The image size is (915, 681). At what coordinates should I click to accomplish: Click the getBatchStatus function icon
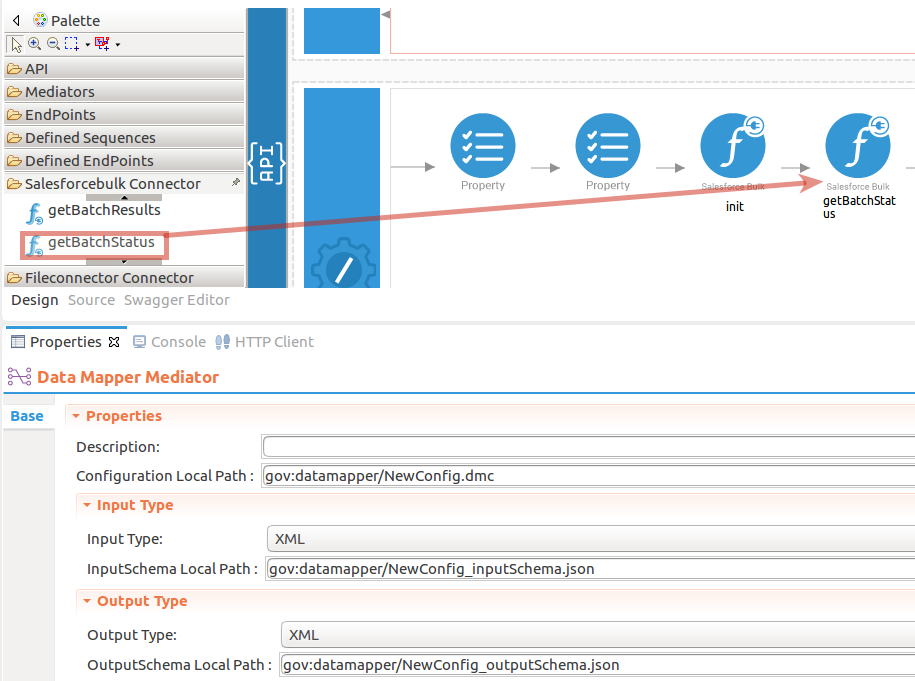[x=34, y=246]
